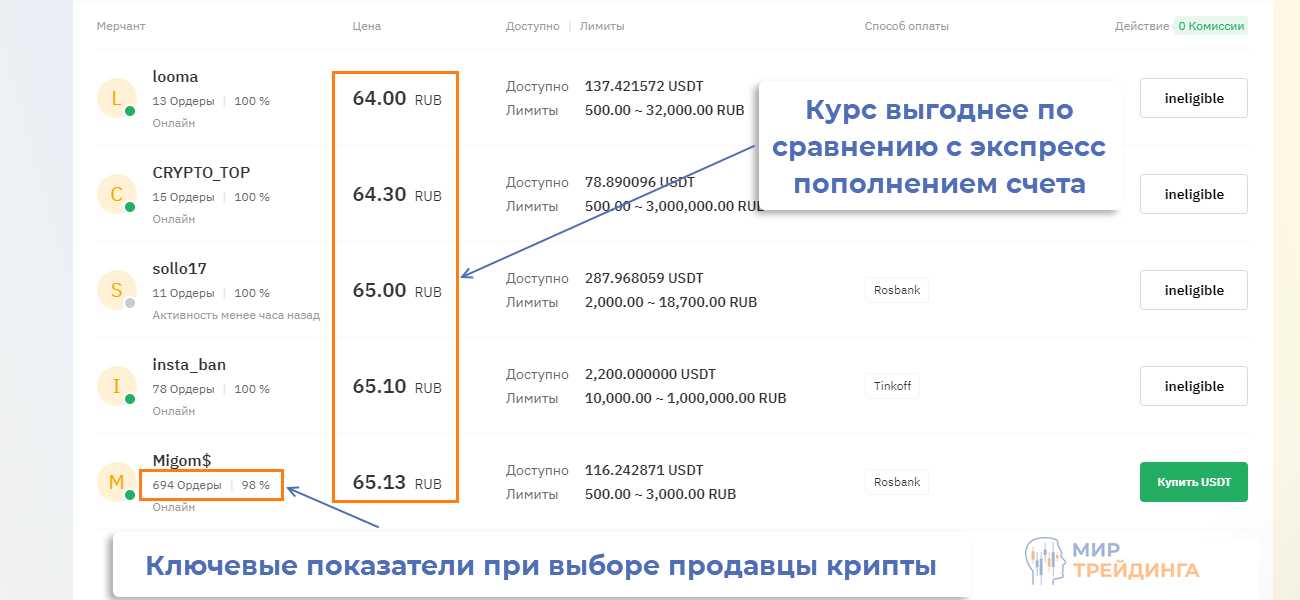Screen dimensions: 1300x600
Task: Click insta_ban merchant avatar icon
Action: [116, 386]
